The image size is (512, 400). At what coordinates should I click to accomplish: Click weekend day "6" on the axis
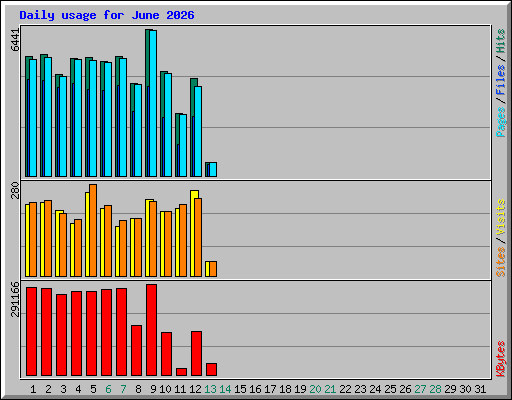(x=108, y=389)
